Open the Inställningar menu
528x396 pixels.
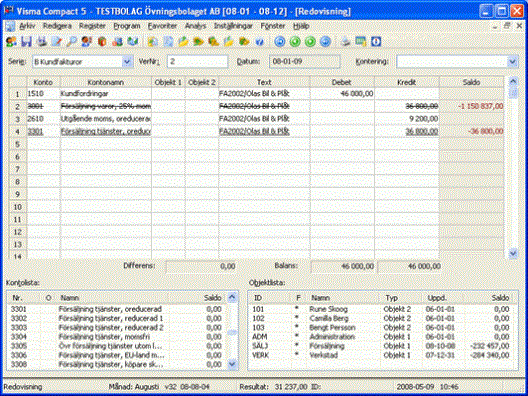pyautogui.click(x=233, y=26)
